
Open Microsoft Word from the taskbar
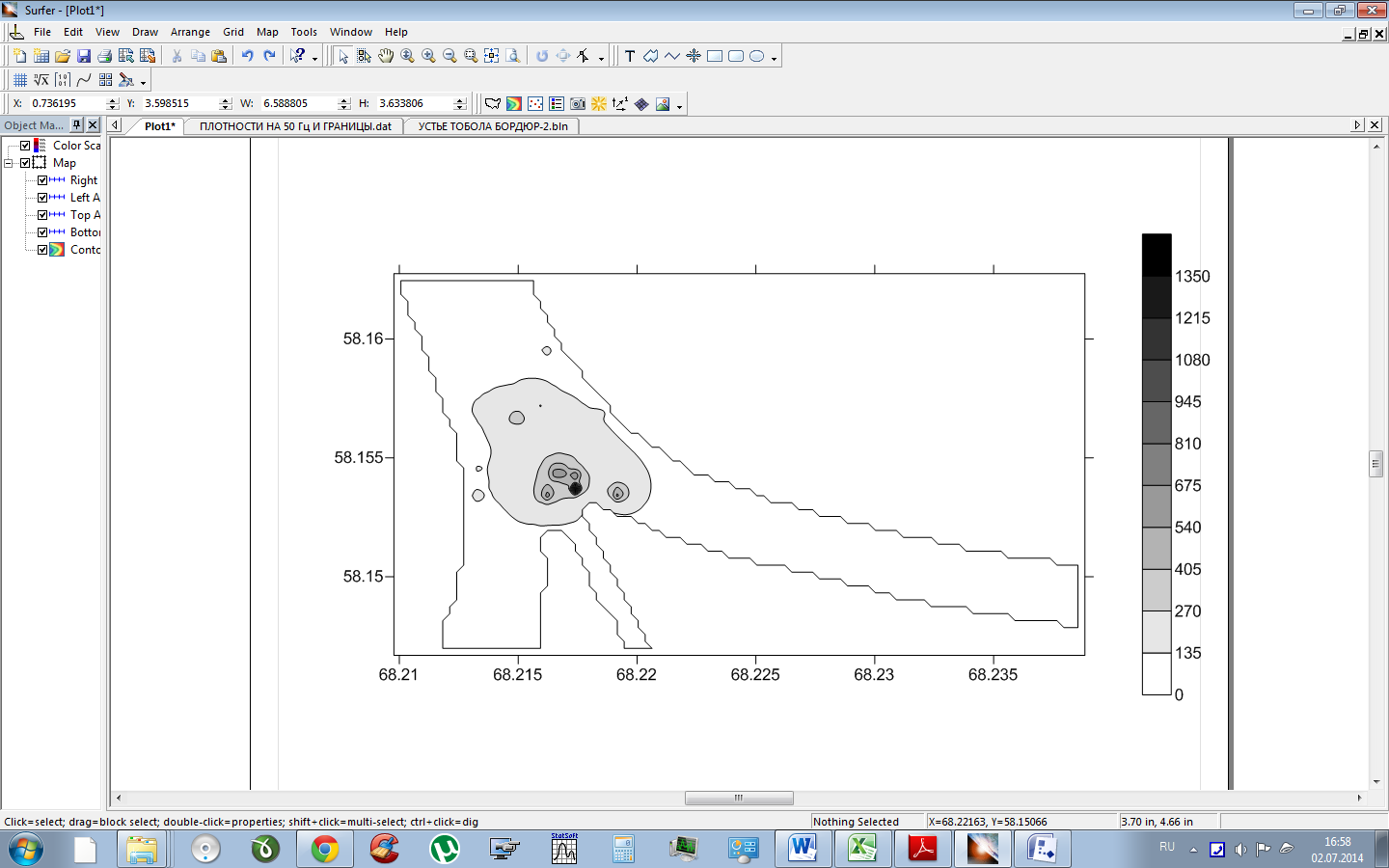tap(802, 849)
